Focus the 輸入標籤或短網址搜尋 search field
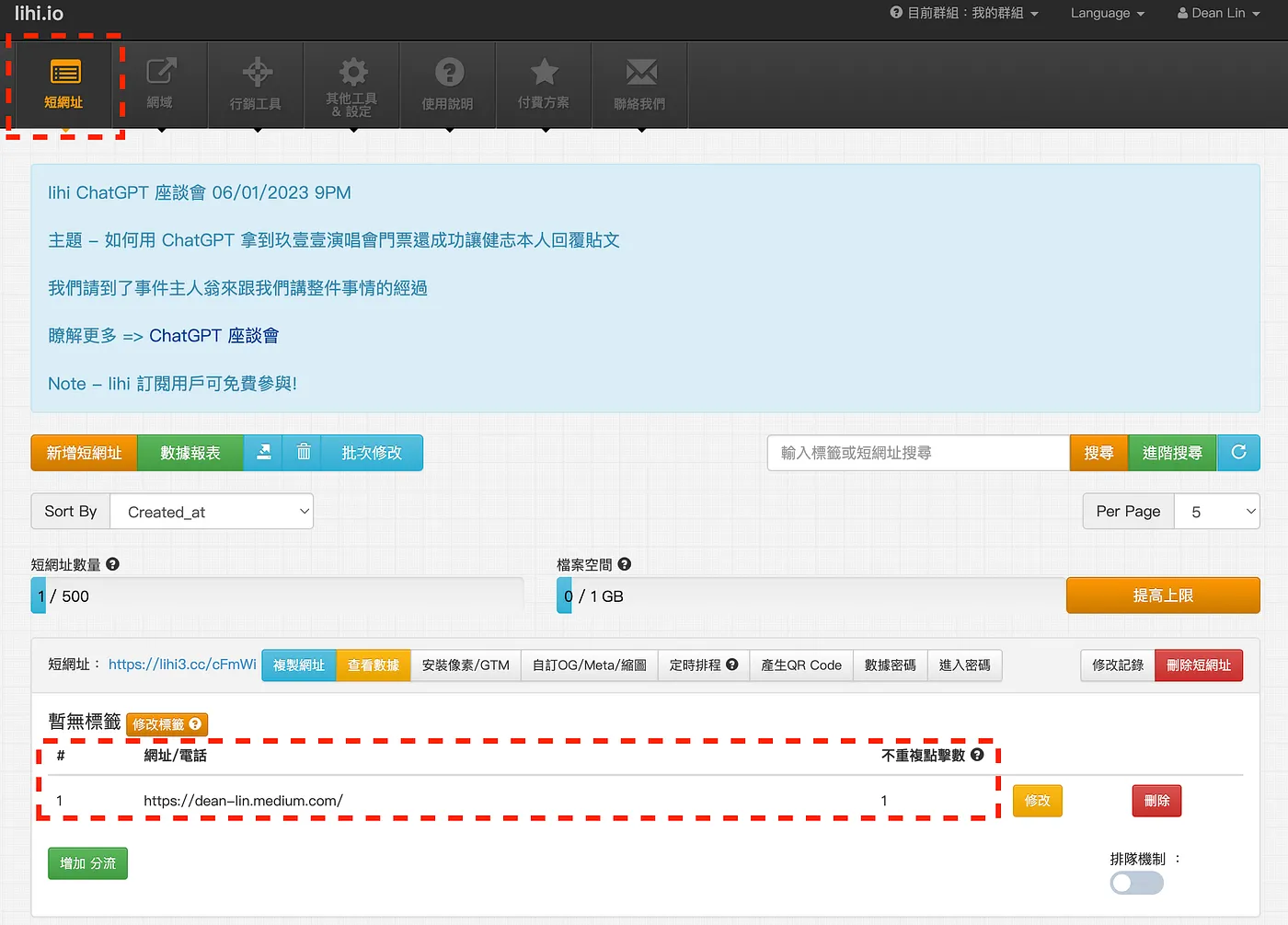This screenshot has height=925, width=1288. [918, 453]
